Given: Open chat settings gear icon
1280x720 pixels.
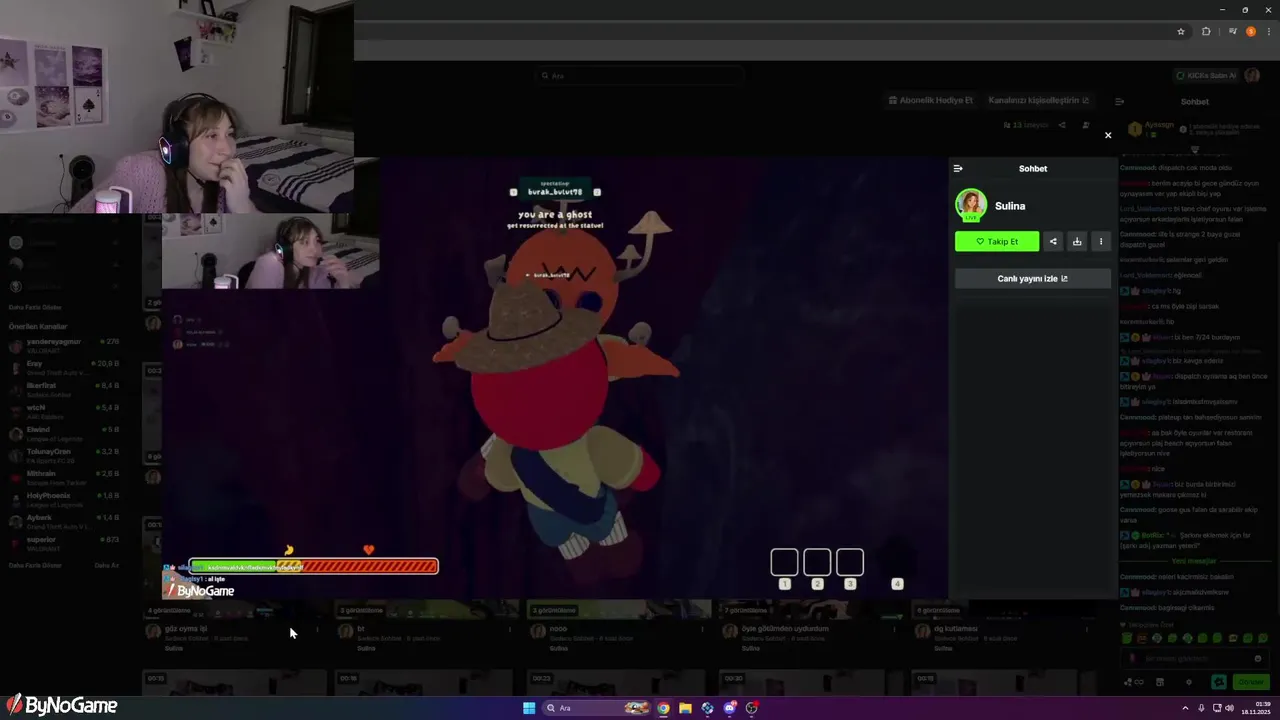Looking at the screenshot, I should [x=1188, y=682].
